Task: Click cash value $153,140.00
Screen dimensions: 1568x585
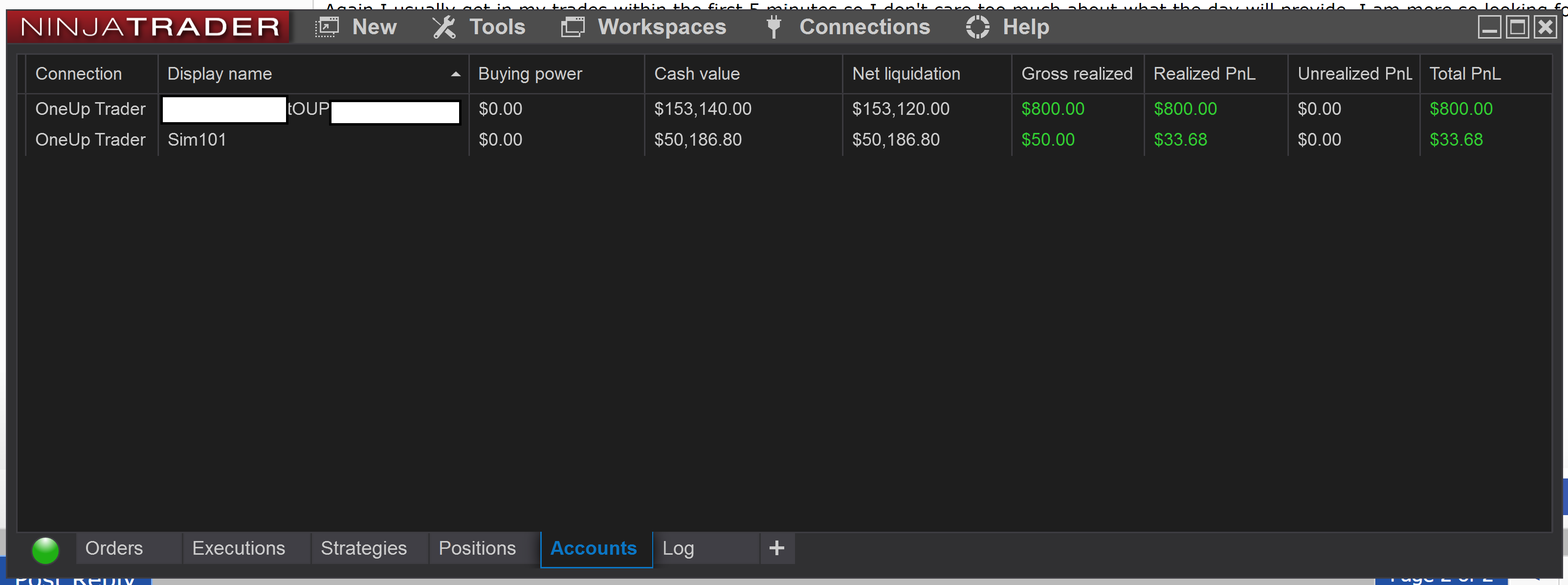Action: click(703, 109)
